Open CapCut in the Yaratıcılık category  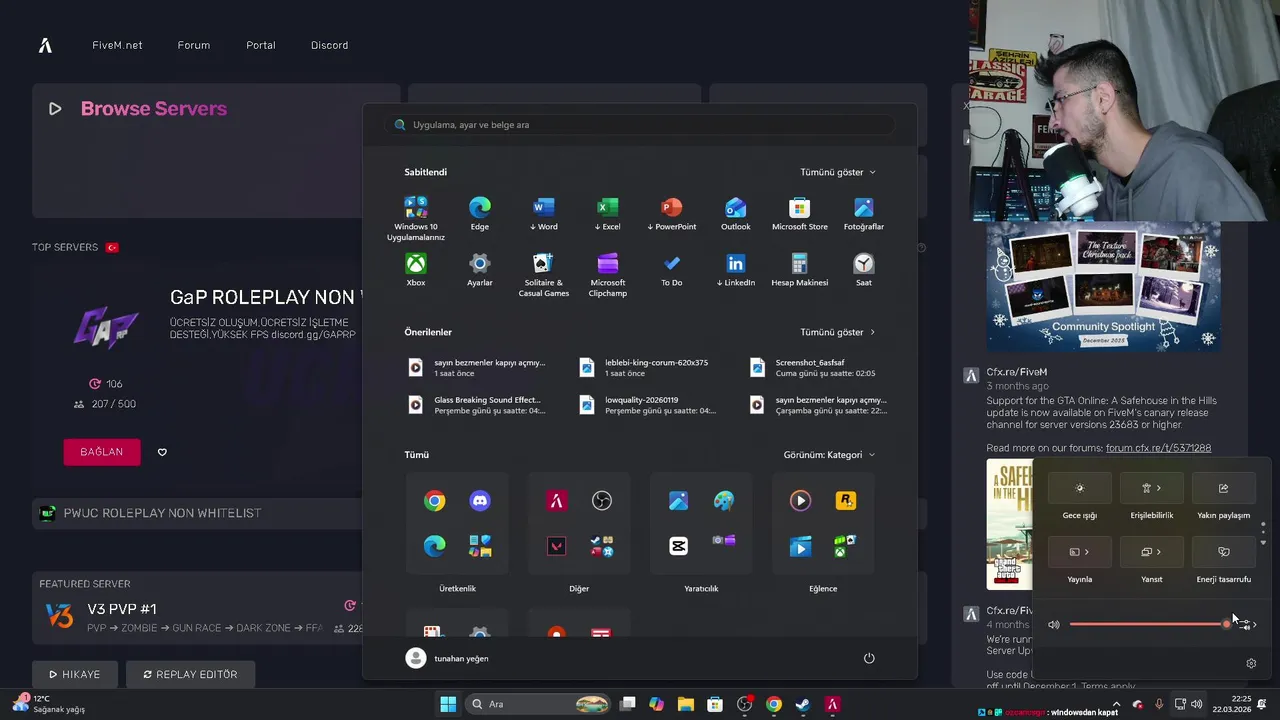coord(678,546)
